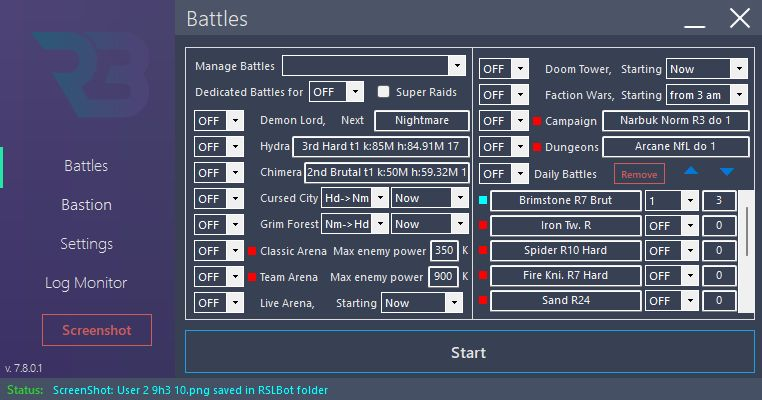
Task: Click the Screenshot button
Action: [97, 330]
